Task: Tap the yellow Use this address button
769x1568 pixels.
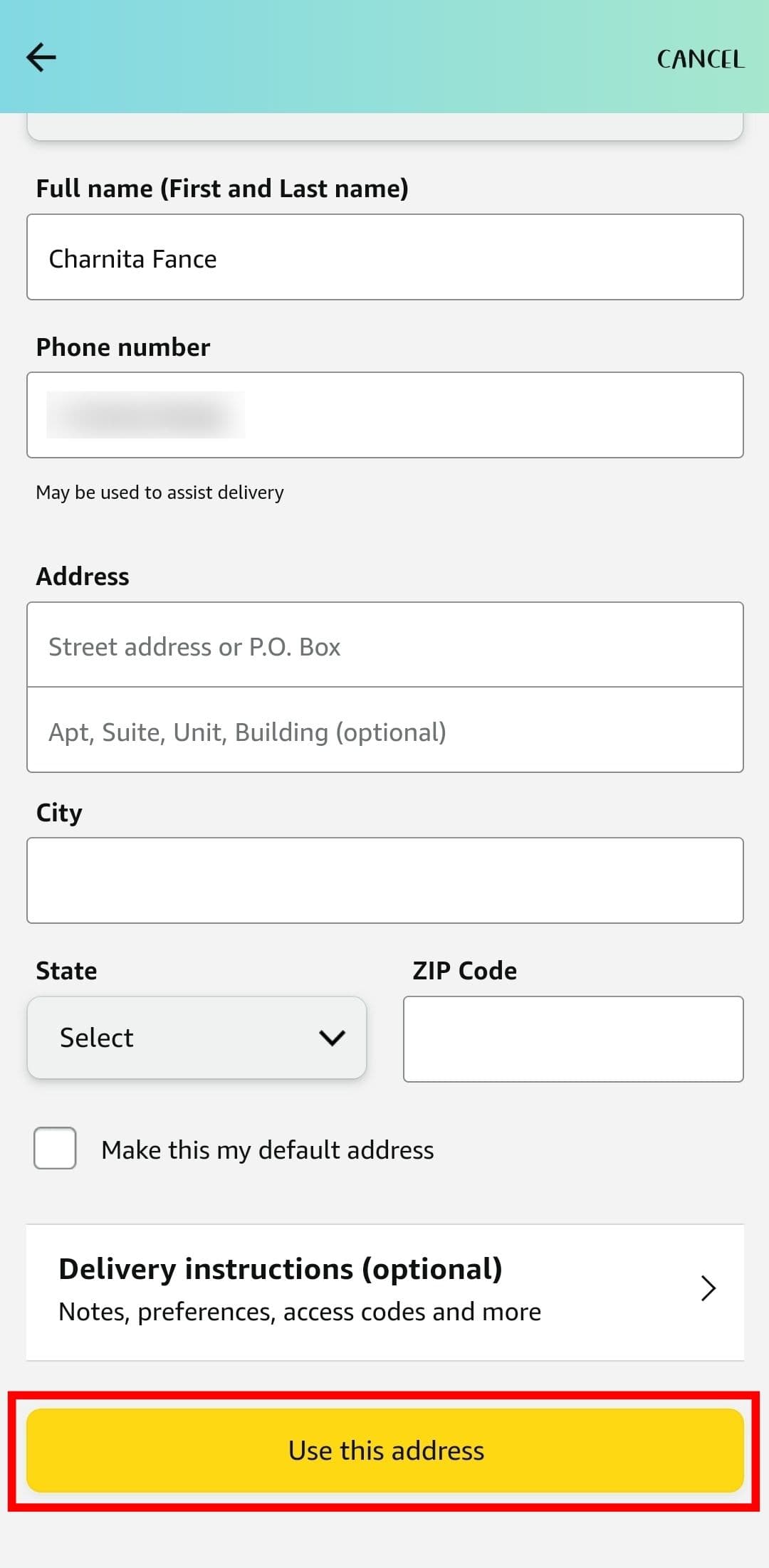Action: click(384, 1450)
